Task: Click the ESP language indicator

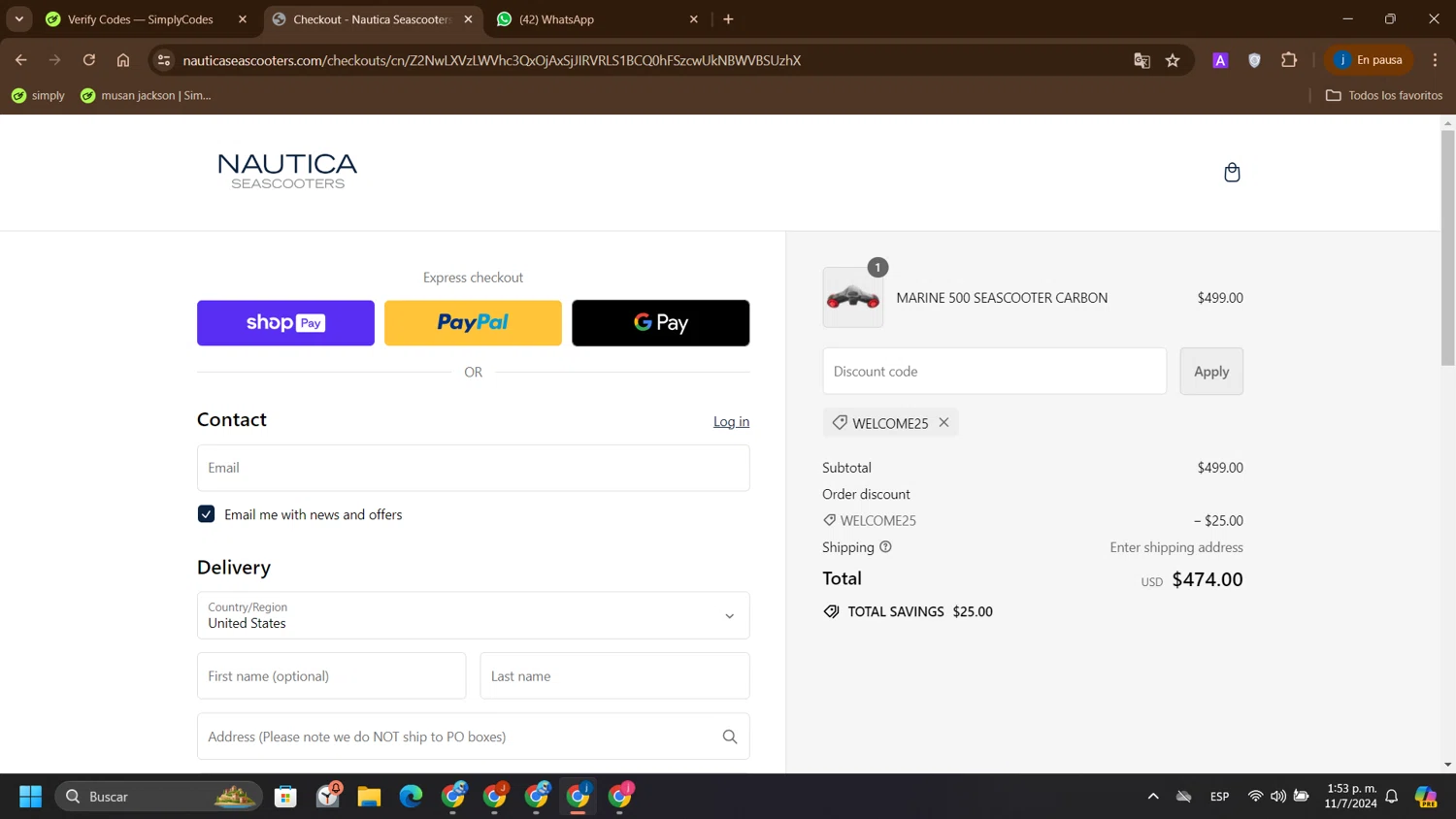Action: (x=1220, y=797)
